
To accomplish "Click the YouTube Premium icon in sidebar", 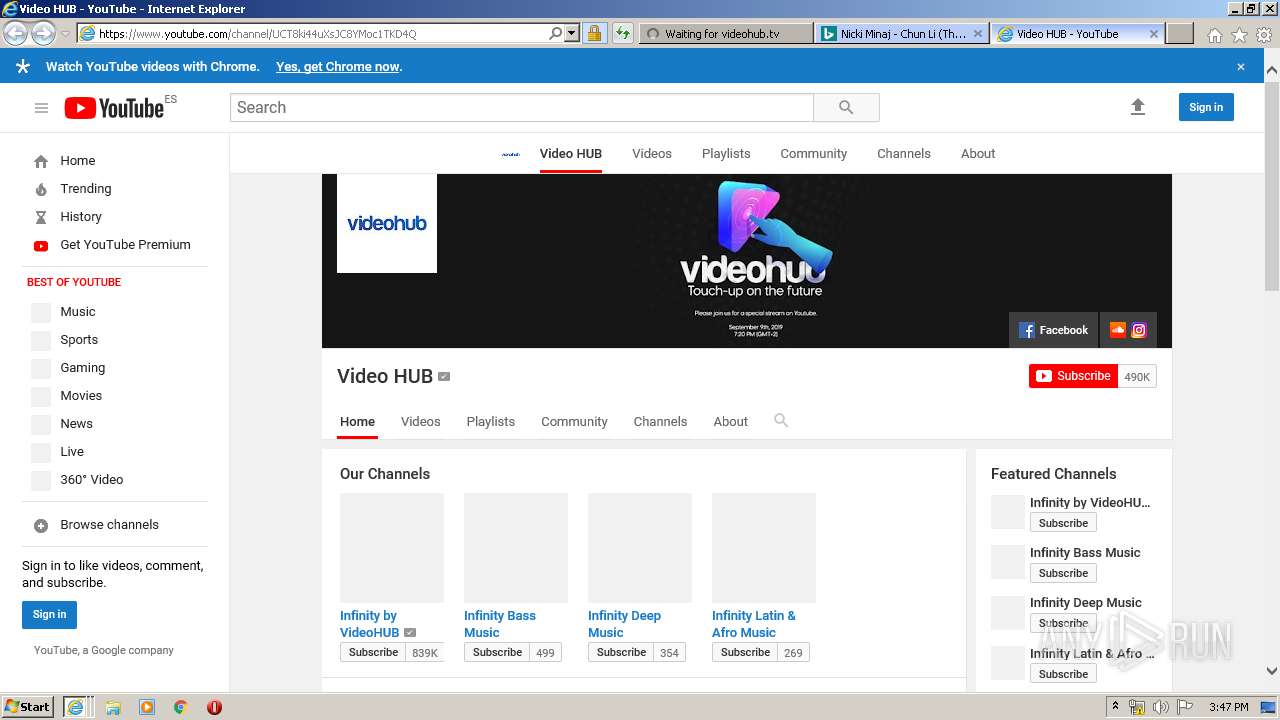I will coord(41,245).
